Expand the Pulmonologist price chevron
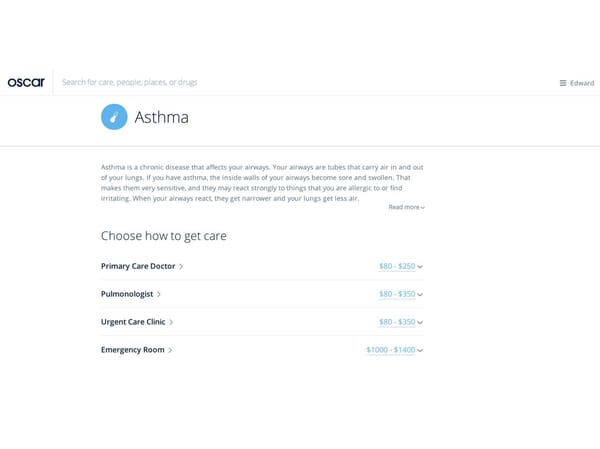This screenshot has width=600, height=449. click(x=421, y=295)
